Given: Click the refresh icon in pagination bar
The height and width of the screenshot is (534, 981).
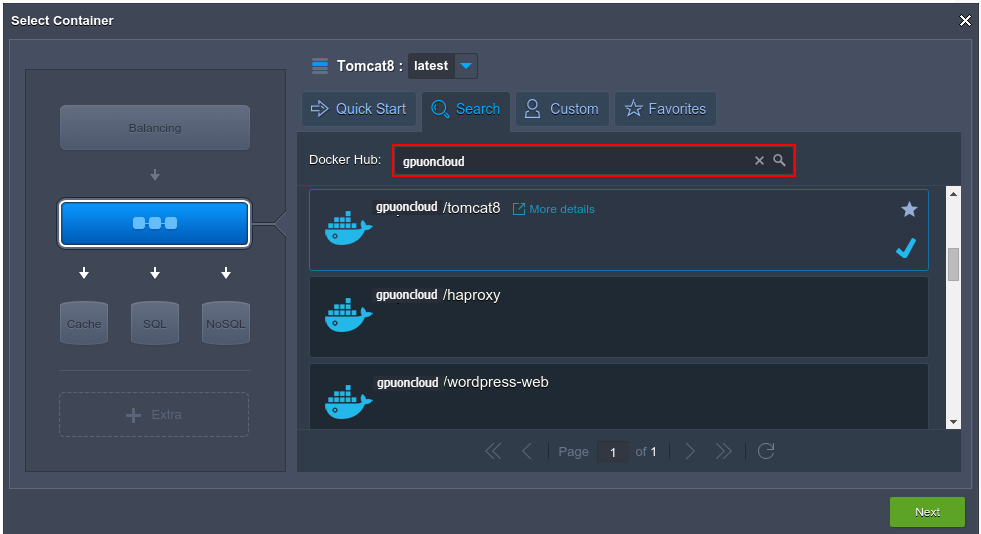Looking at the screenshot, I should (766, 451).
